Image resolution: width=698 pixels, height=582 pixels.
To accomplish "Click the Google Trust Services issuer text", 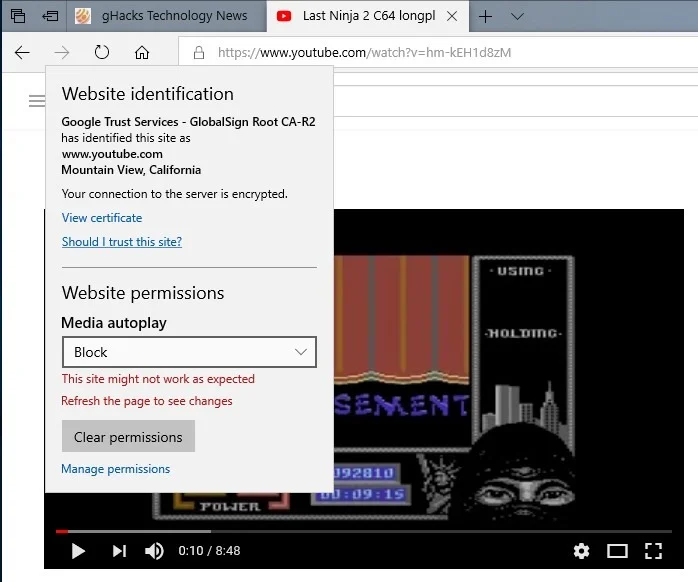I will [188, 122].
